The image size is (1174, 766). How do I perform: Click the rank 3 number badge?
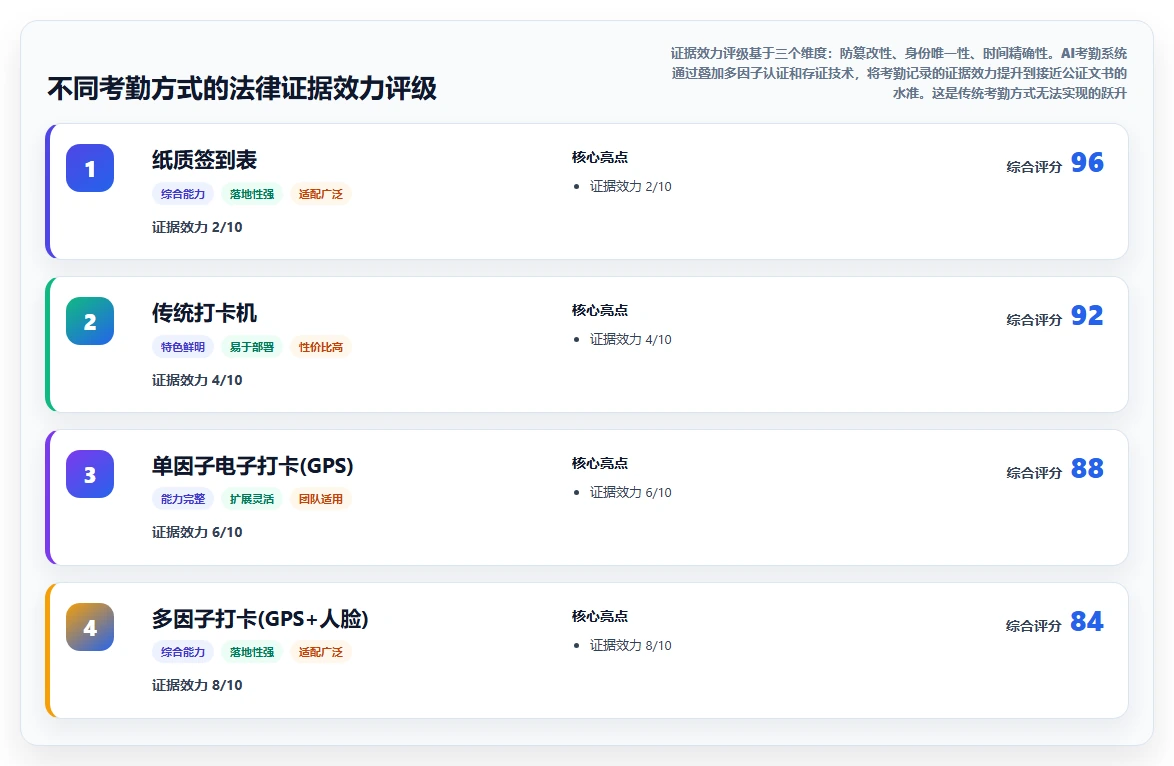click(90, 474)
